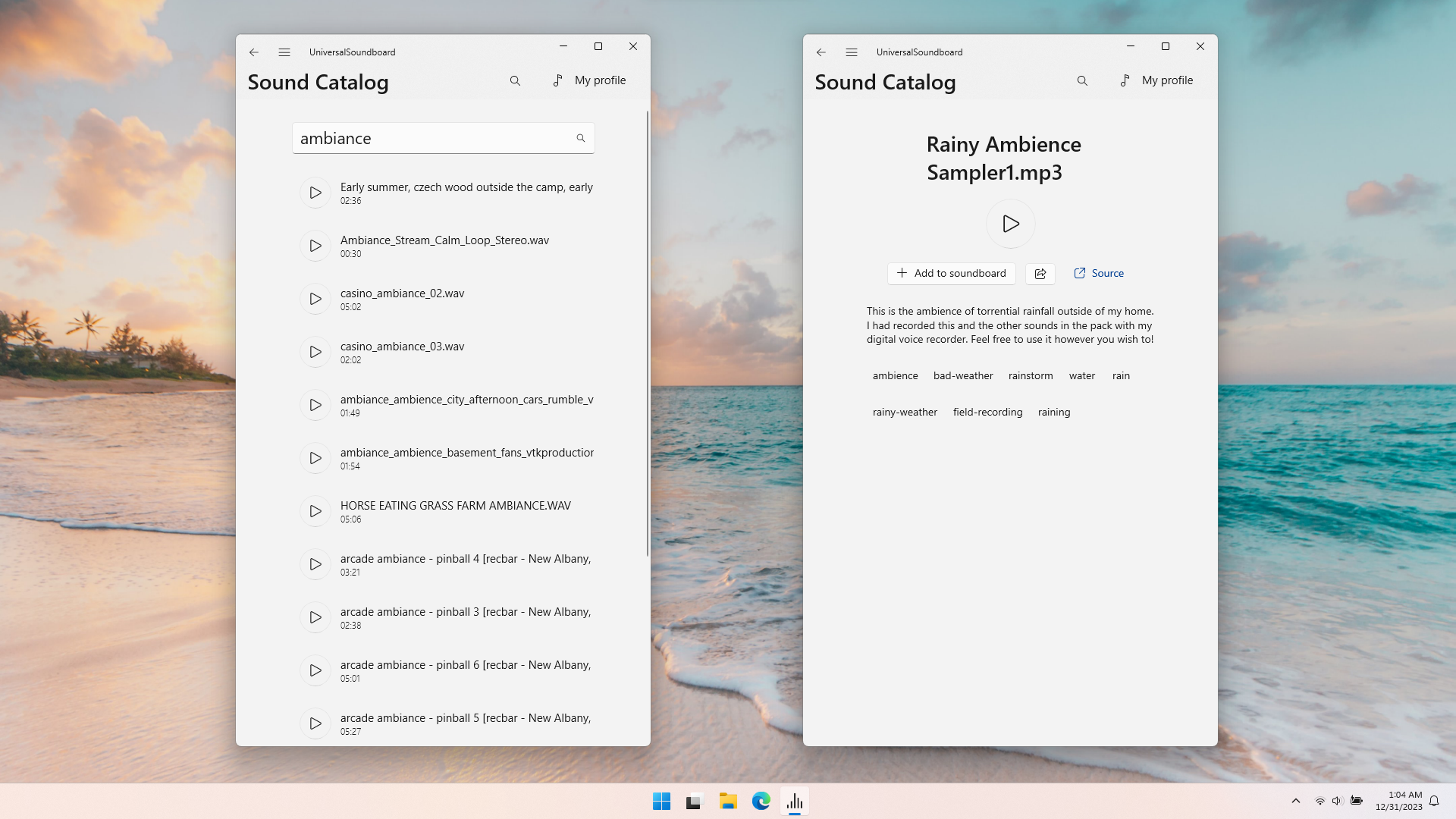Open hamburger menu in right window
The width and height of the screenshot is (1456, 819).
click(852, 52)
